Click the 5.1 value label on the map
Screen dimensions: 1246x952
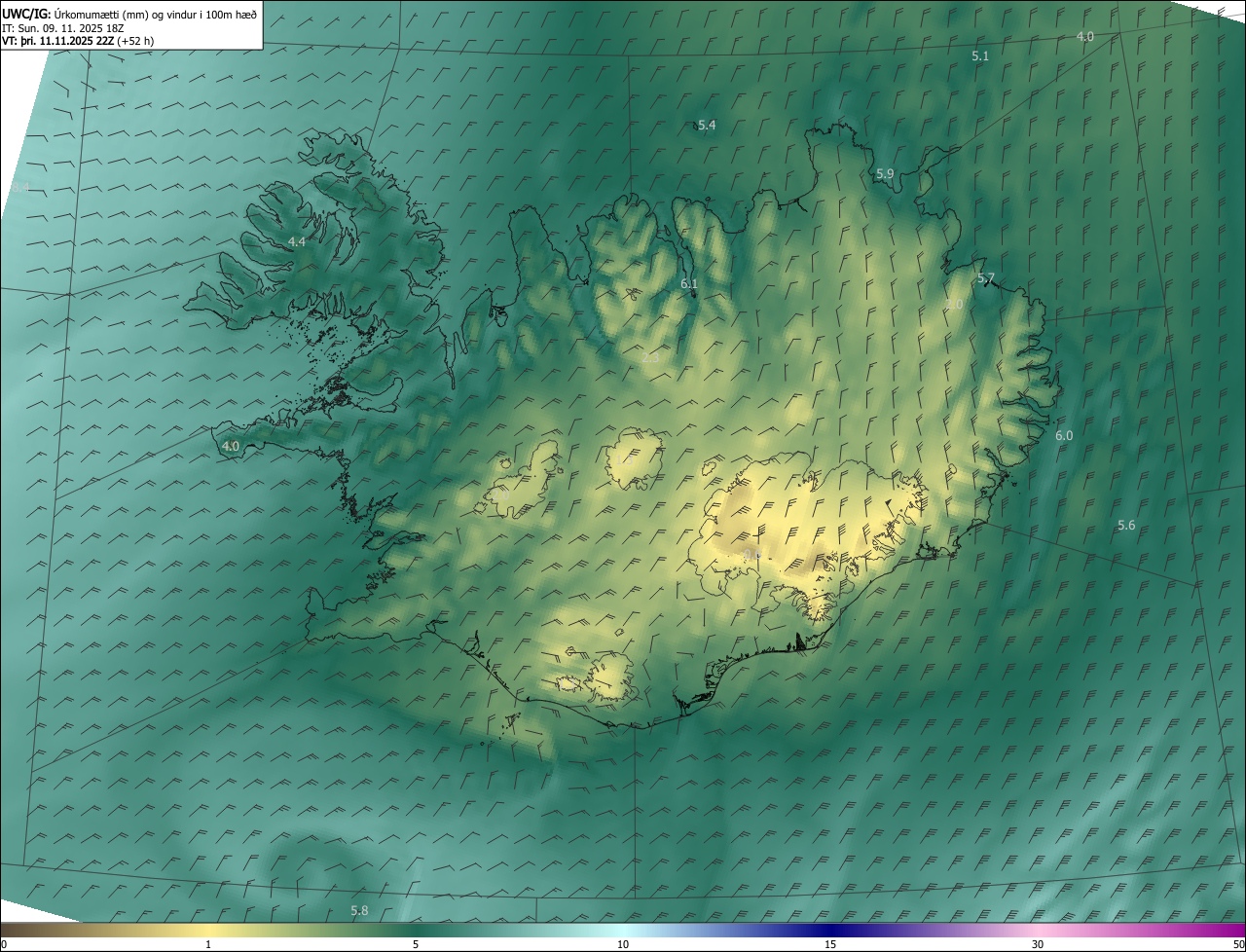[x=980, y=56]
